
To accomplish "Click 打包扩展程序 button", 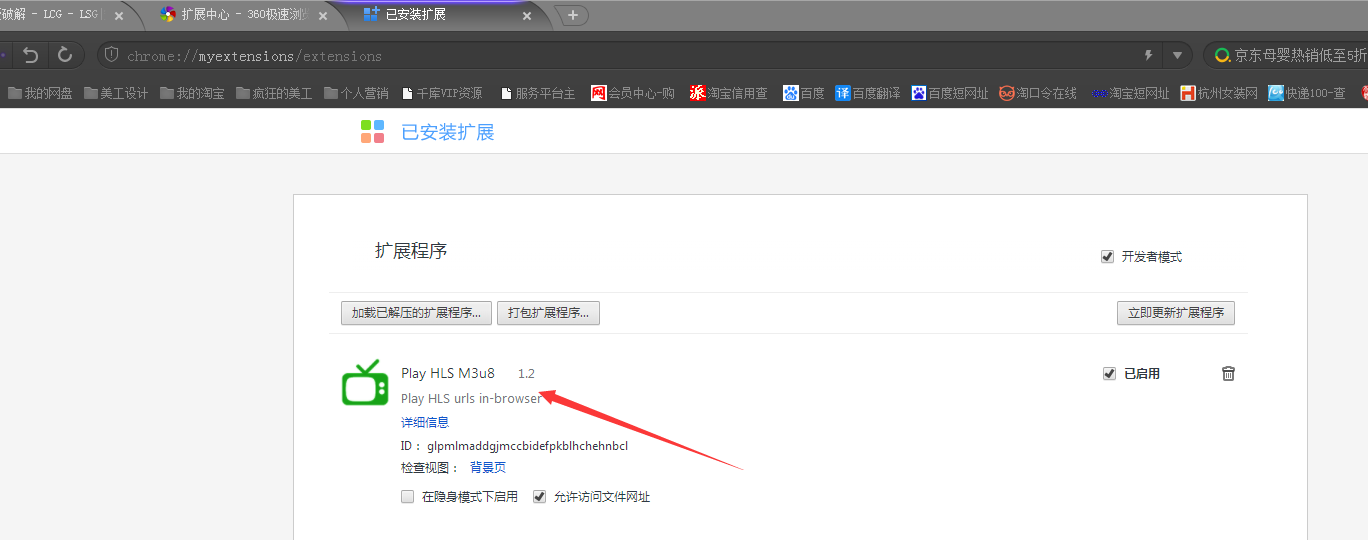I will click(x=548, y=313).
